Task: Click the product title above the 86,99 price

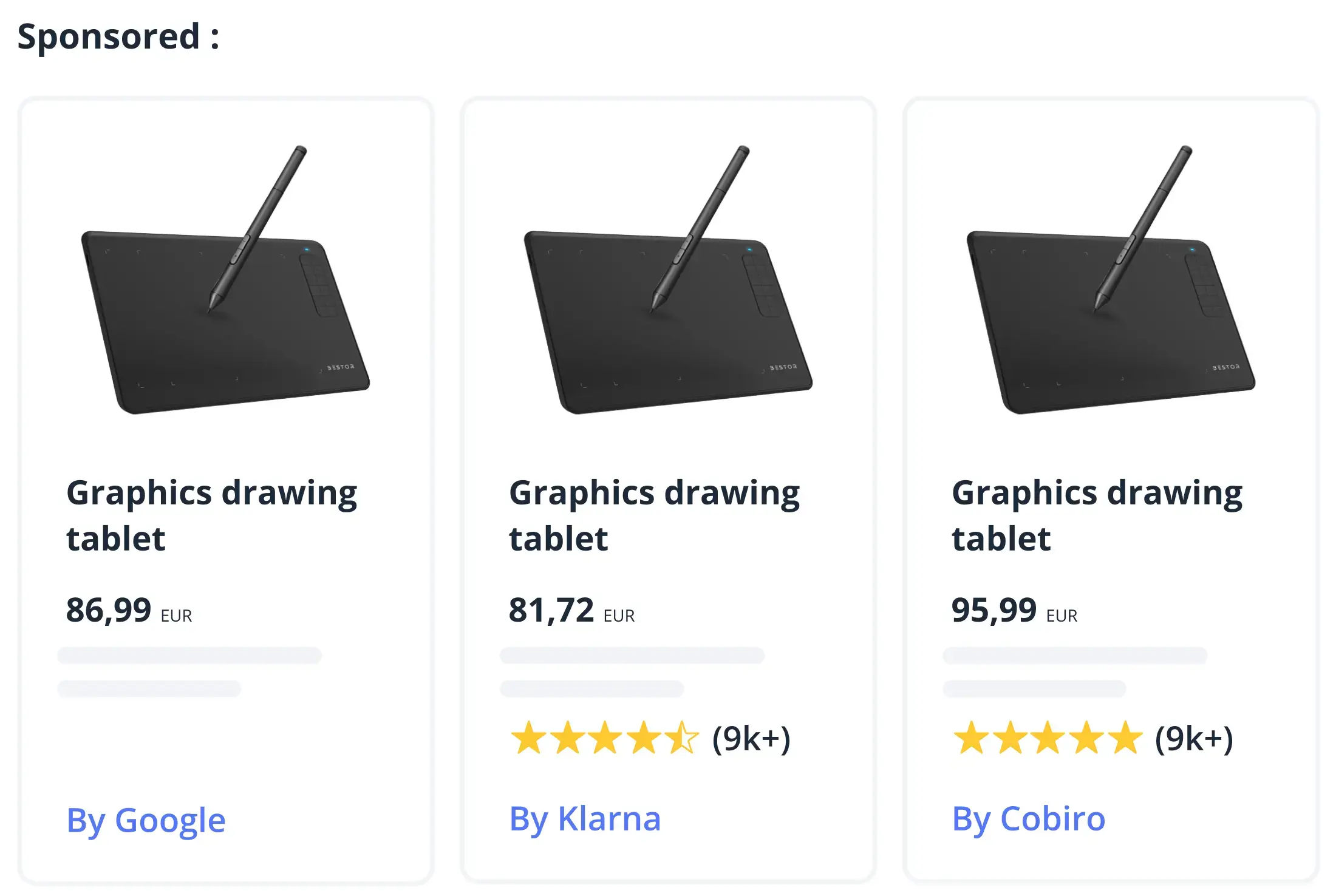Action: tap(211, 515)
